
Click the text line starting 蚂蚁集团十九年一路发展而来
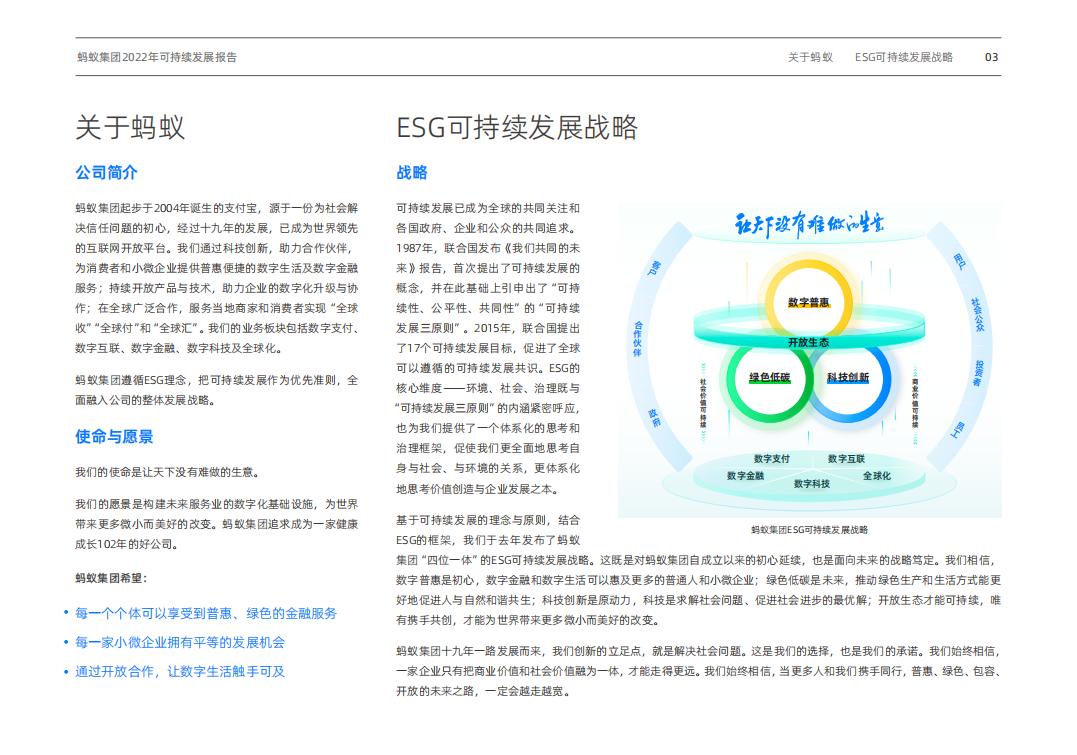[x=699, y=651]
